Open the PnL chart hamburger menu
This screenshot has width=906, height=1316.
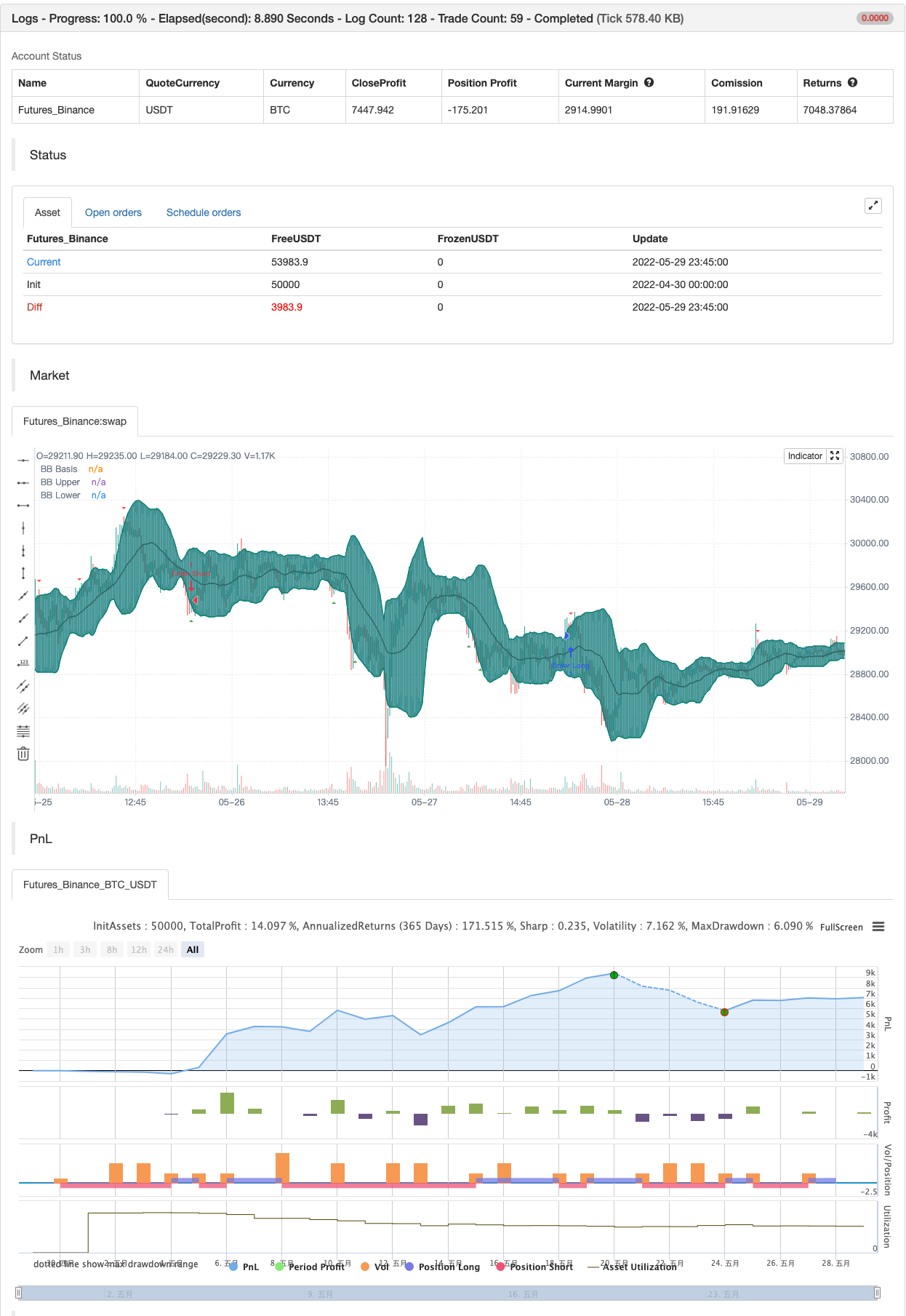[878, 927]
